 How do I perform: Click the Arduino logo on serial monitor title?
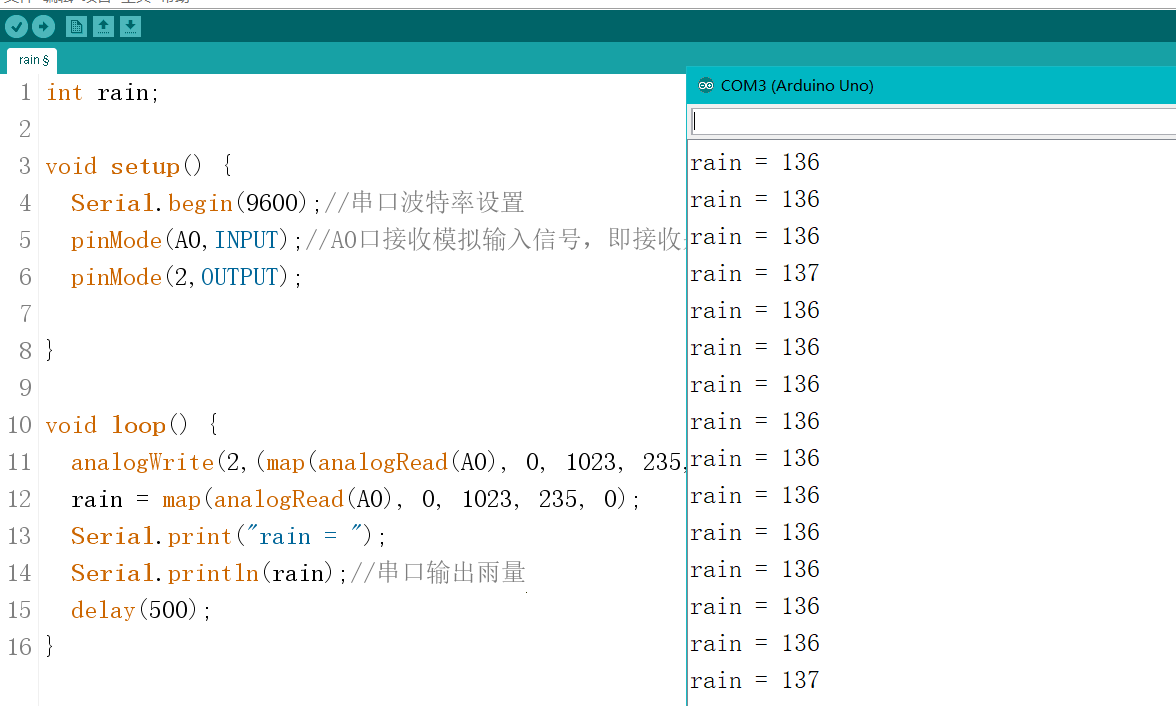click(707, 86)
